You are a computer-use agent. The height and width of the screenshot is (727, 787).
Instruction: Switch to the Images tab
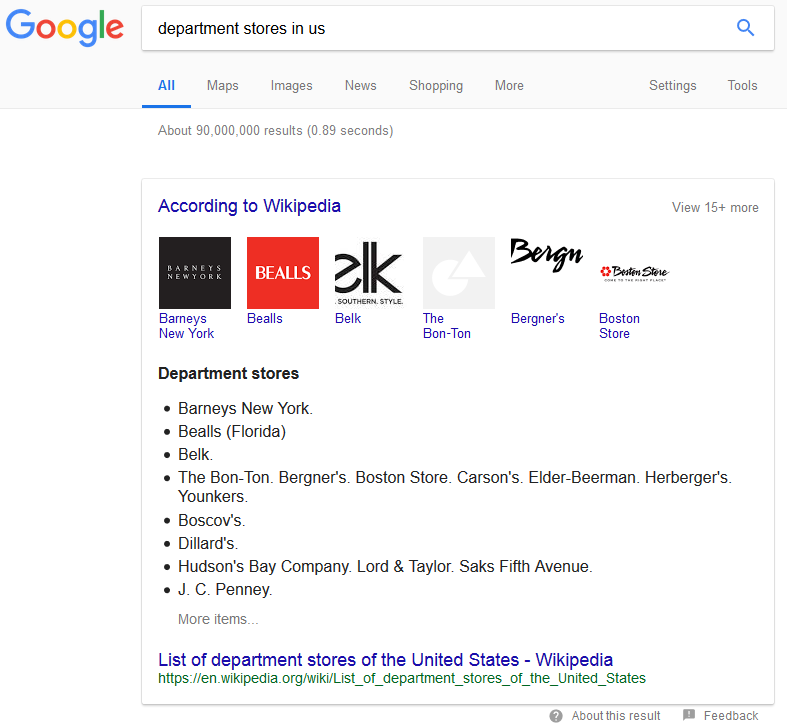(291, 86)
